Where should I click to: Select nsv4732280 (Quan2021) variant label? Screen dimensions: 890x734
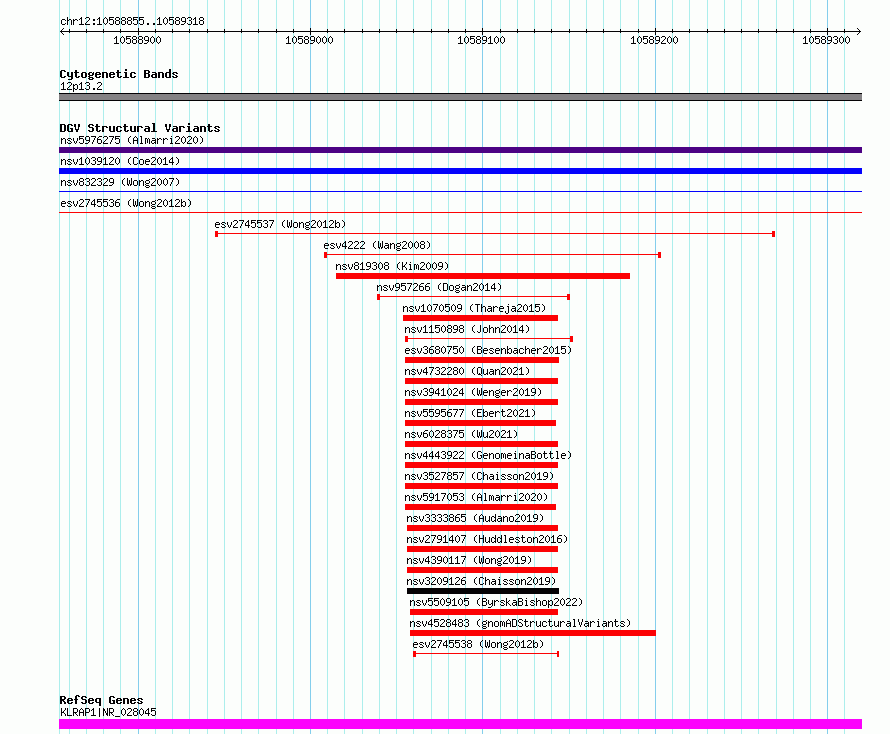tap(467, 371)
